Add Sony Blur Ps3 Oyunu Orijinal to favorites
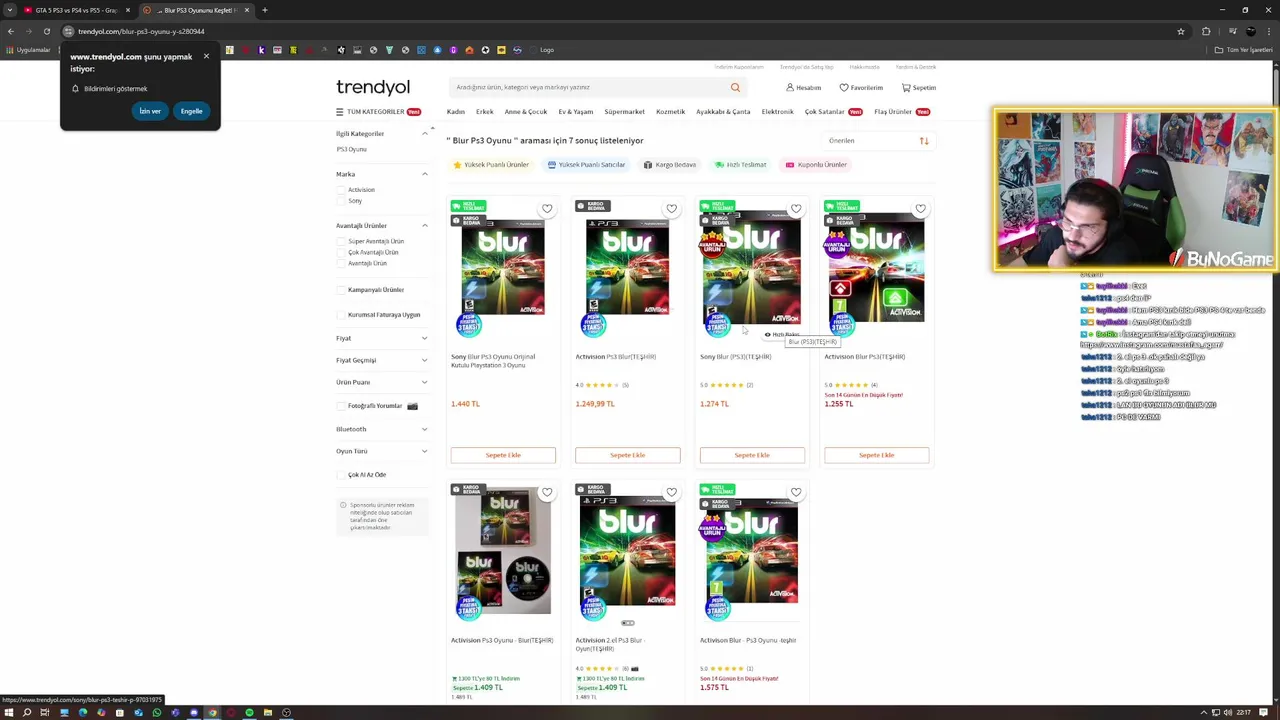This screenshot has width=1280, height=720. pos(547,209)
